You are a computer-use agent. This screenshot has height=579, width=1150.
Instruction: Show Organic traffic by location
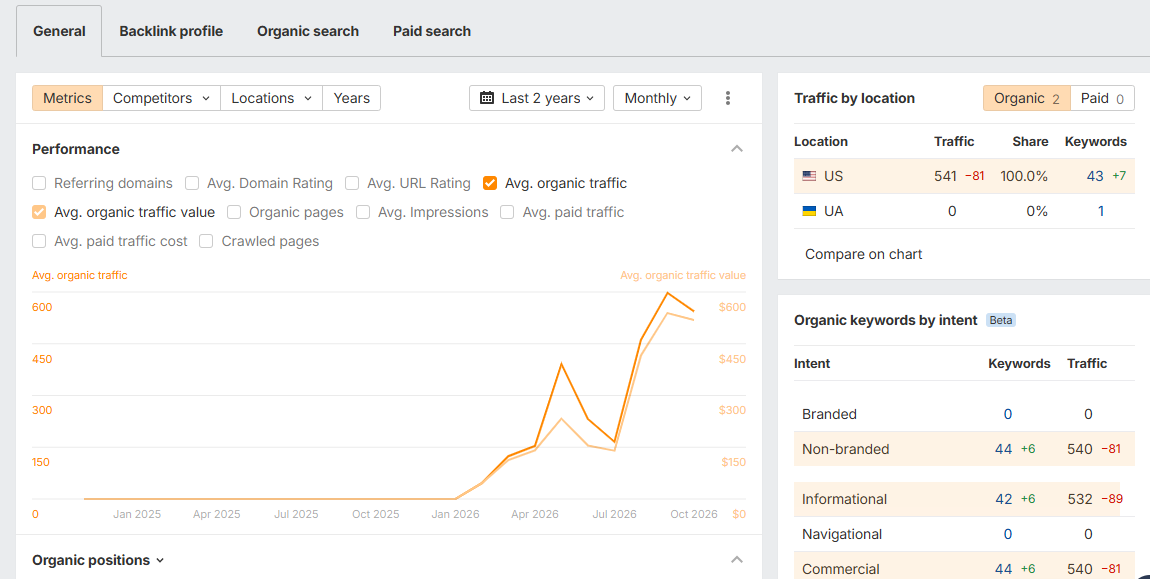pyautogui.click(x=1027, y=98)
